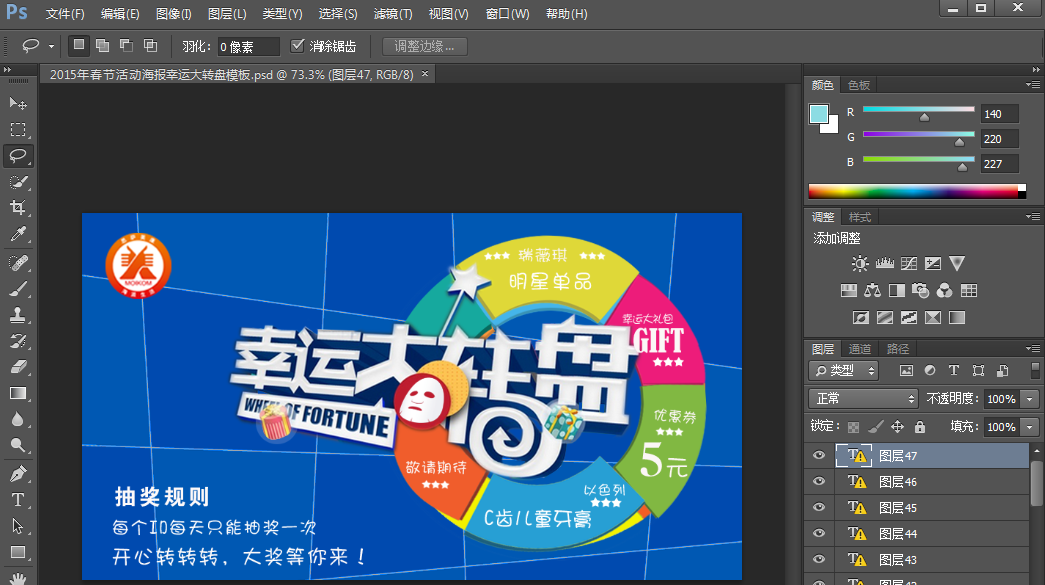Open the Layers panel options menu
This screenshot has width=1045, height=585.
(x=1033, y=348)
